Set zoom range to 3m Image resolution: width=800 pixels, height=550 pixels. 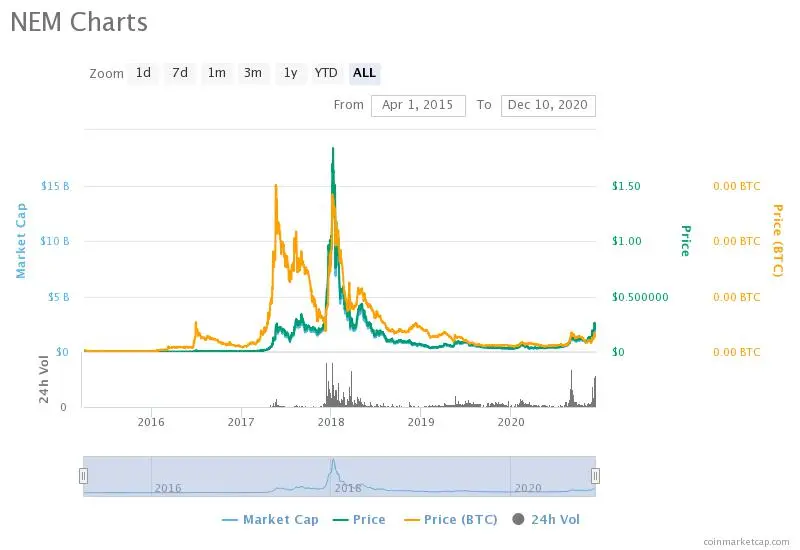pyautogui.click(x=253, y=73)
